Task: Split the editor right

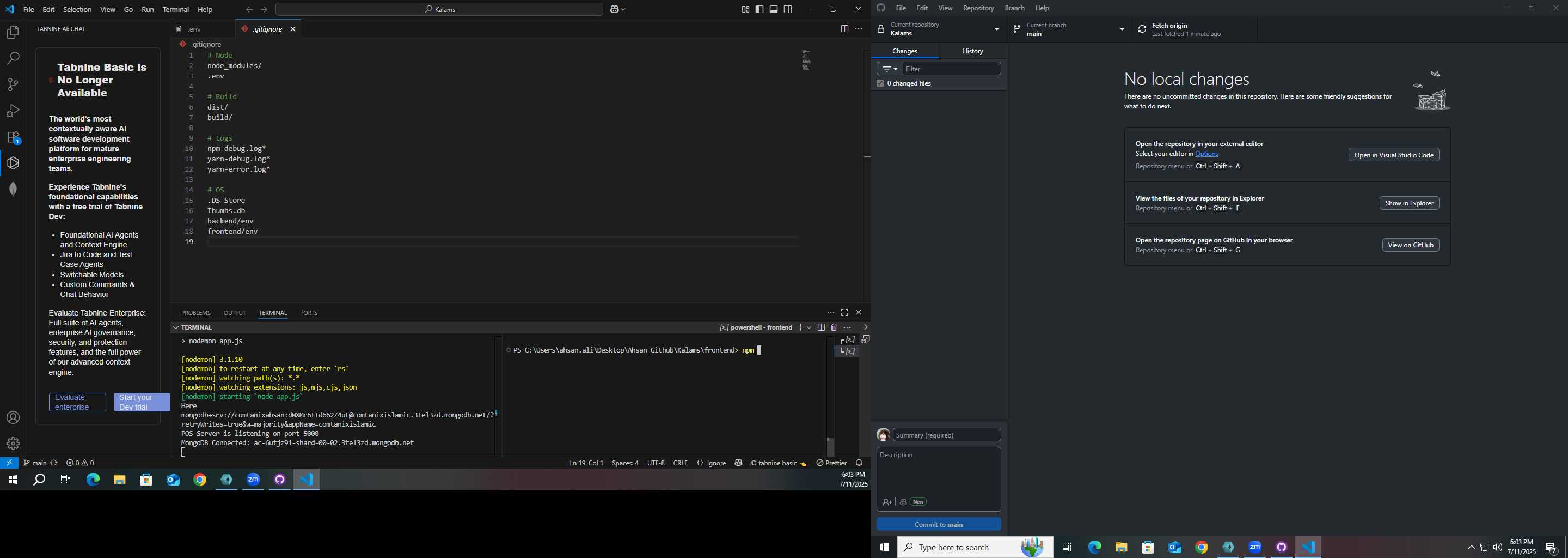Action: tap(844, 29)
